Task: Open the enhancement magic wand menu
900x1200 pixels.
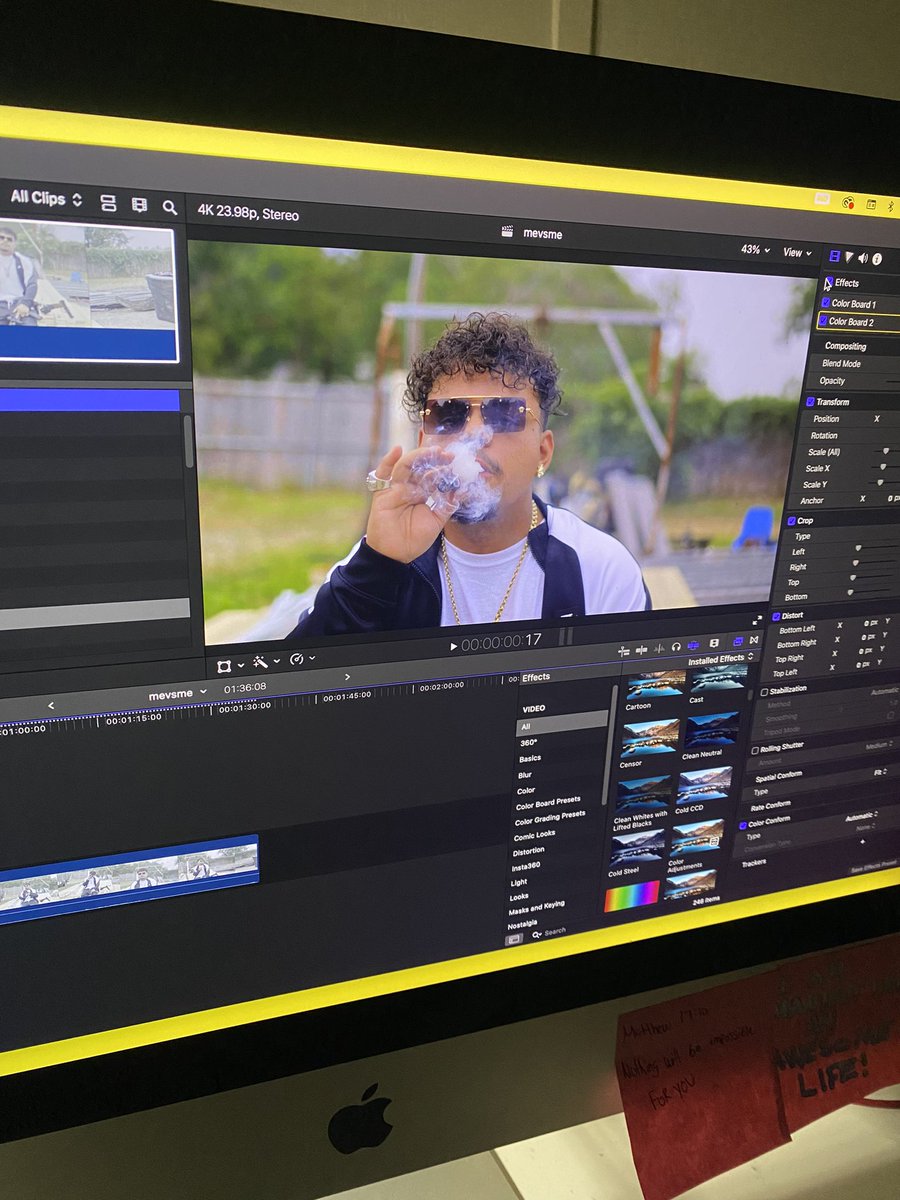Action: (x=265, y=661)
